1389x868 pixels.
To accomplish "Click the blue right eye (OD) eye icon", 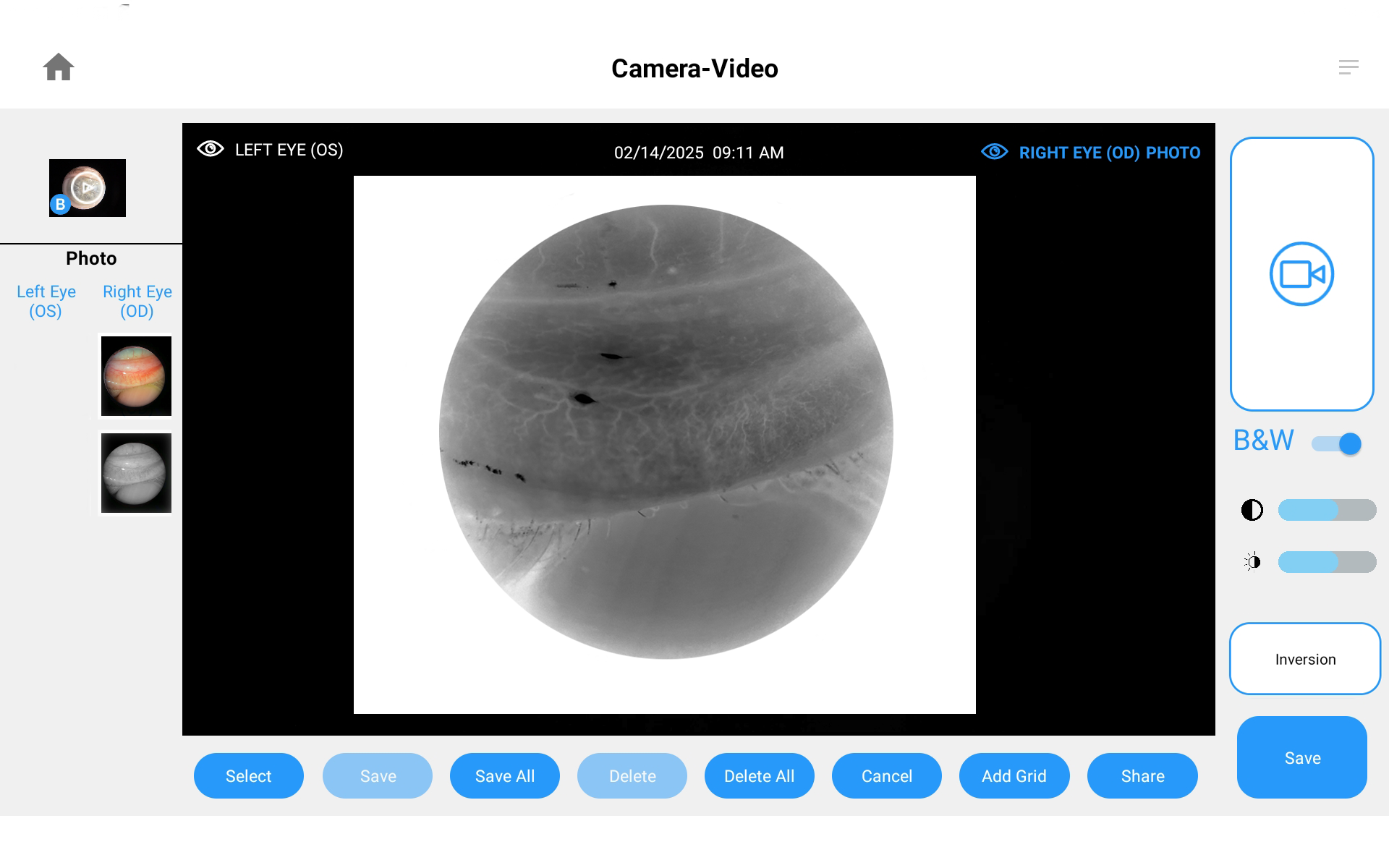I will [x=994, y=152].
